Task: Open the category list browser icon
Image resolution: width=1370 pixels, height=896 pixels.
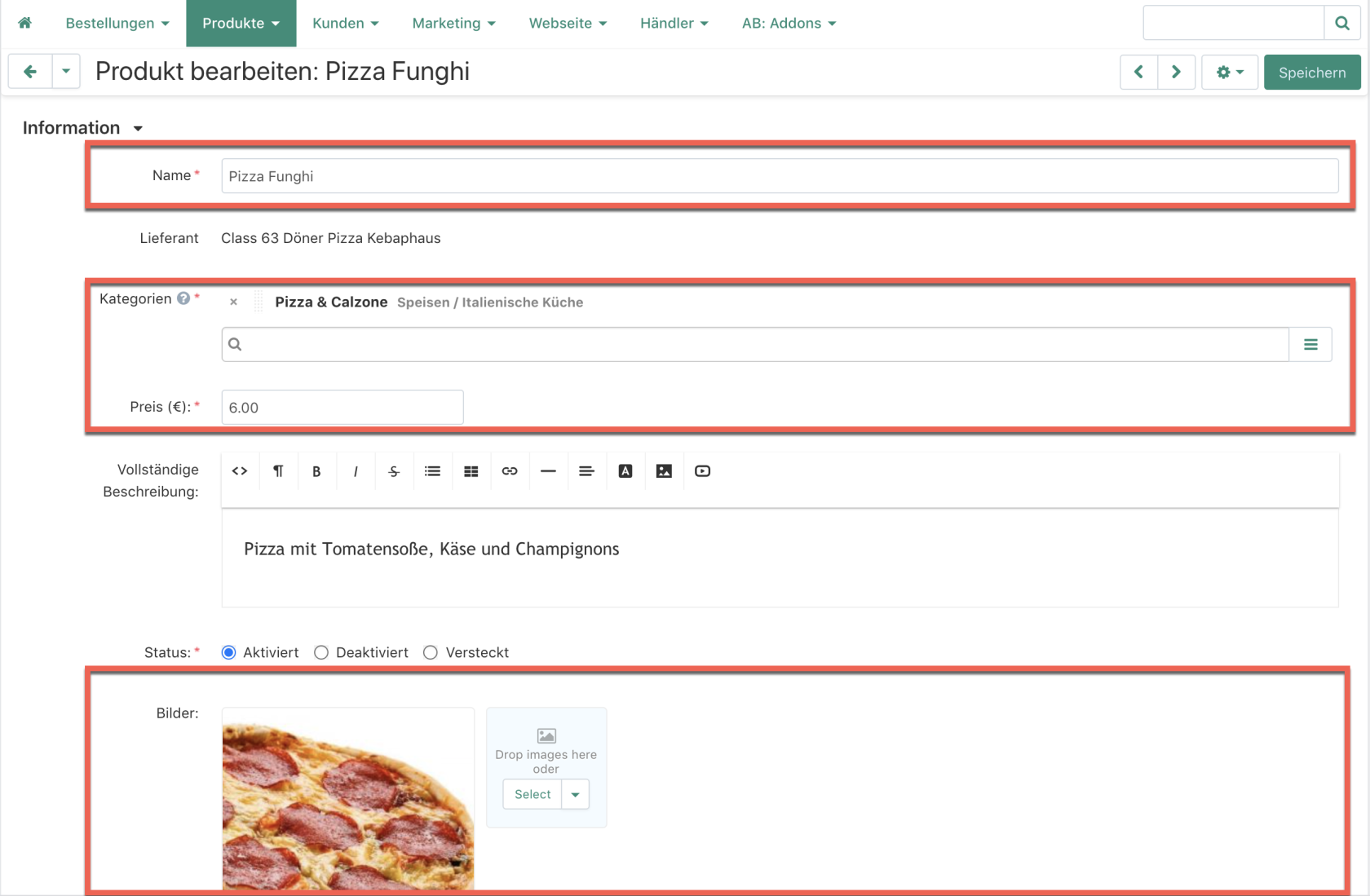Action: pos(1310,345)
